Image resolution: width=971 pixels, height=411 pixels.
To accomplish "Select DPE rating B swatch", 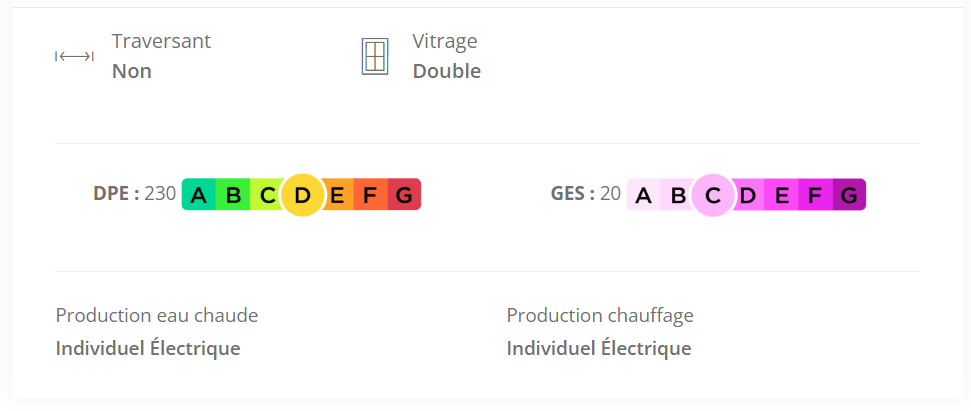I will coord(233,195).
